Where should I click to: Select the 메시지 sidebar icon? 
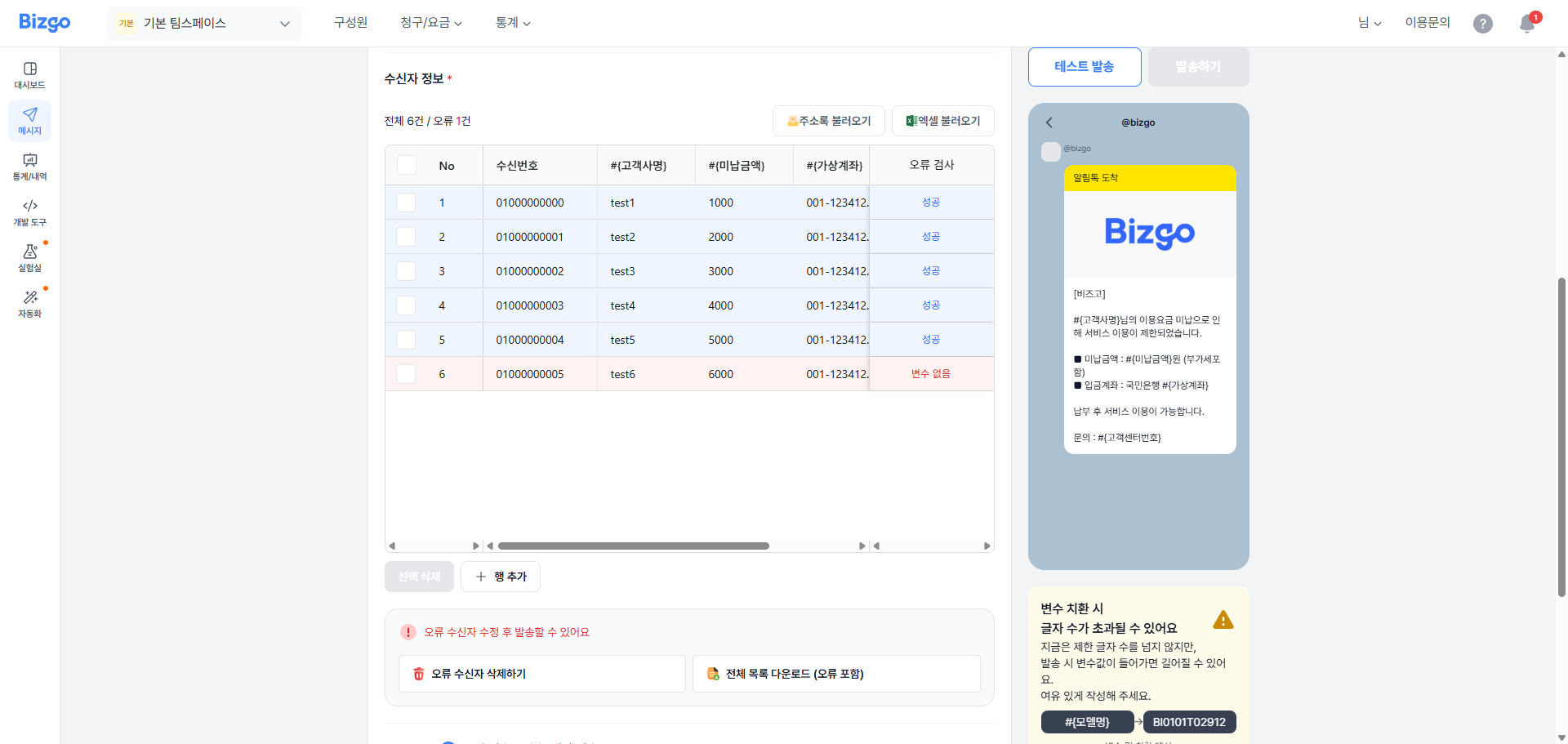[29, 120]
